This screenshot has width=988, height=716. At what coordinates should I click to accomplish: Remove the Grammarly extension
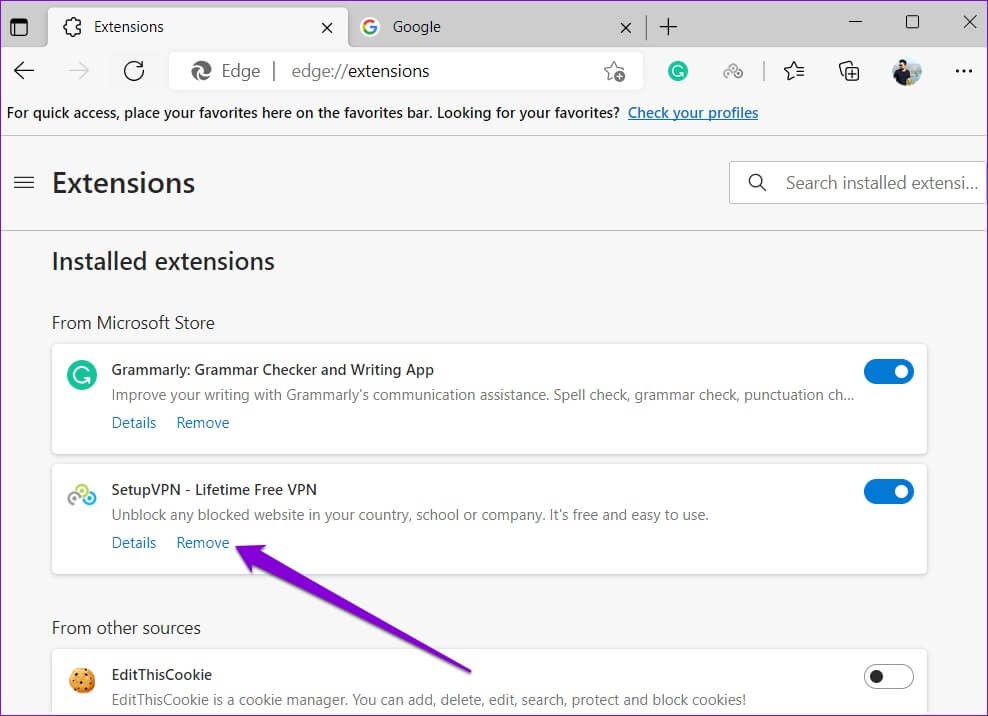[203, 423]
